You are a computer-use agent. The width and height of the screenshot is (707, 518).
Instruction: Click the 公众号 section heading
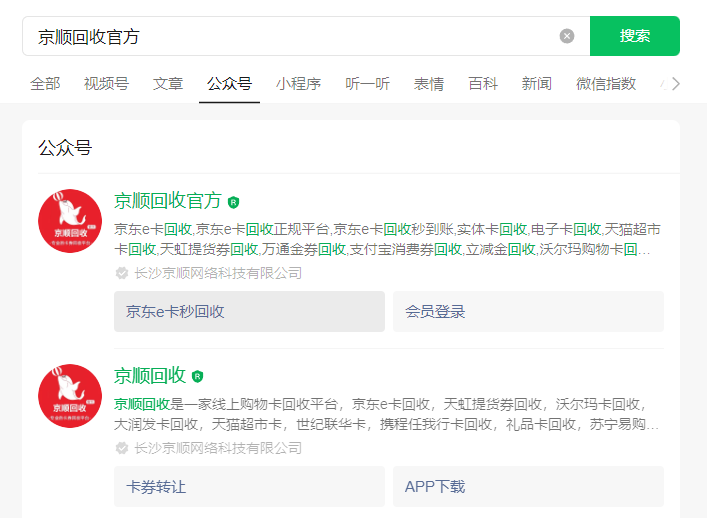65,148
